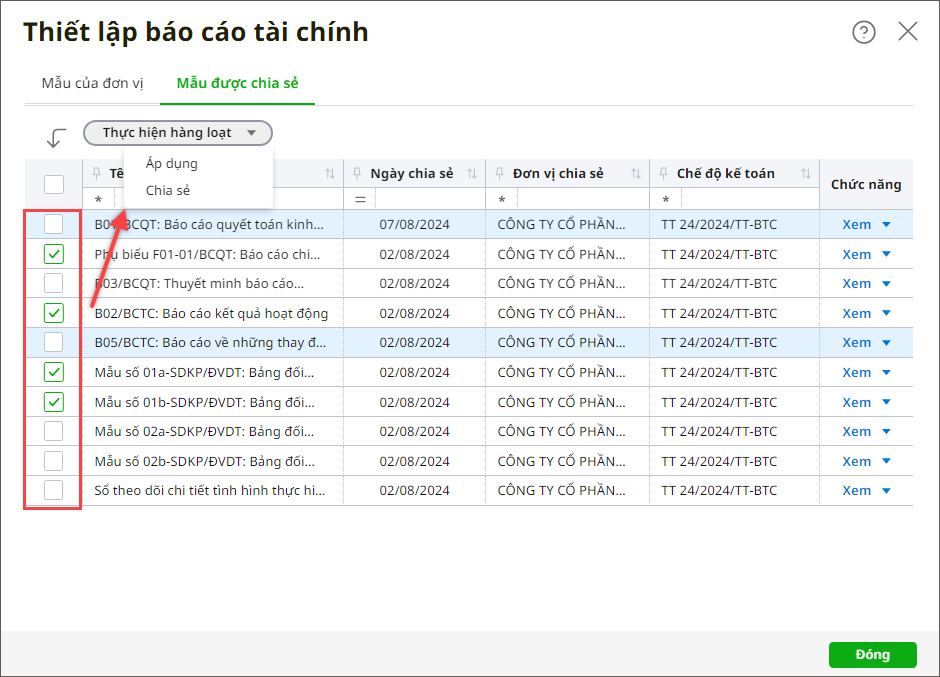
Task: Expand the dropdown arrow beside Xem in first row
Action: coord(886,225)
